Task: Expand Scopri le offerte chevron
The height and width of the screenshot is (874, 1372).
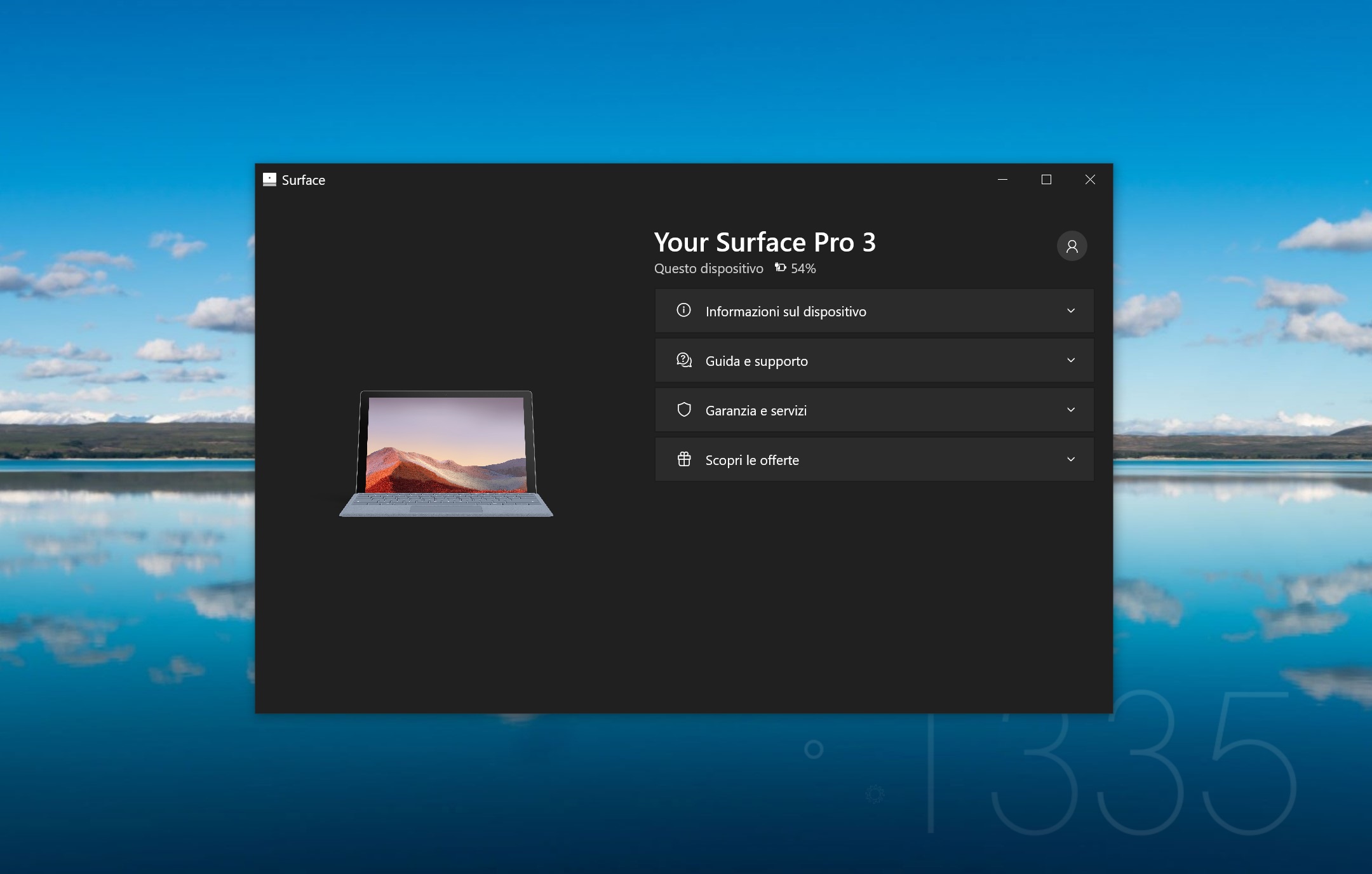Action: point(1071,459)
